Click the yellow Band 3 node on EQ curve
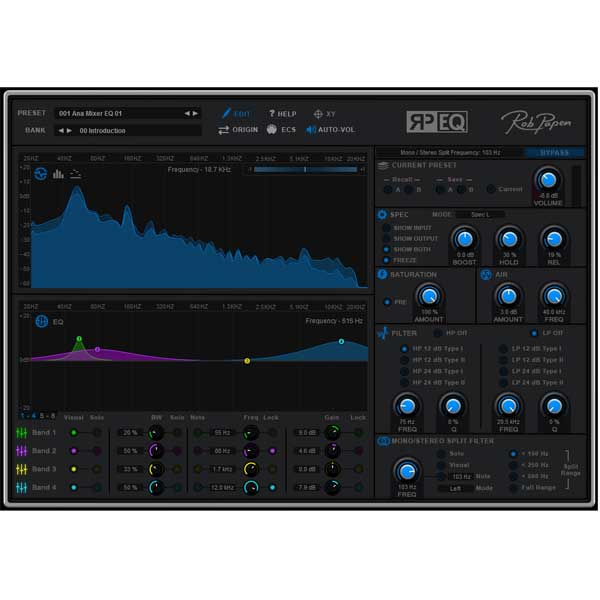The height and width of the screenshot is (600, 600). point(247,361)
